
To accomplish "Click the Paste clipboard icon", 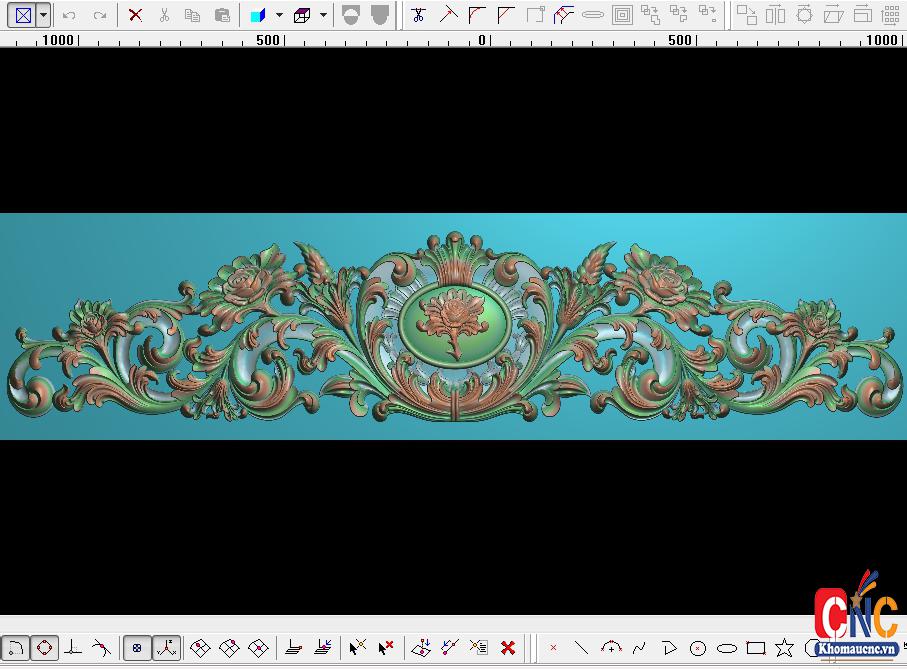I will click(x=223, y=15).
